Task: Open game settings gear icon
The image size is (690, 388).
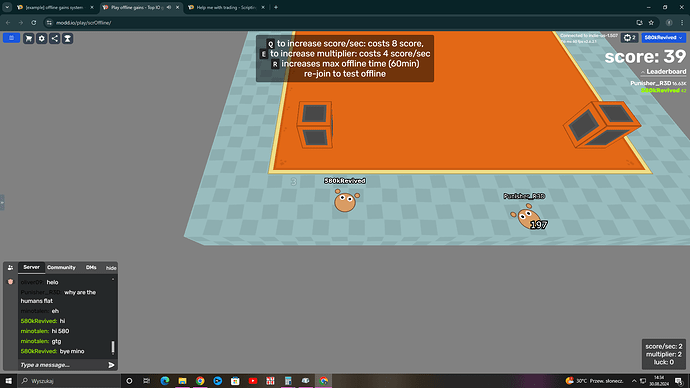Action: [x=41, y=39]
